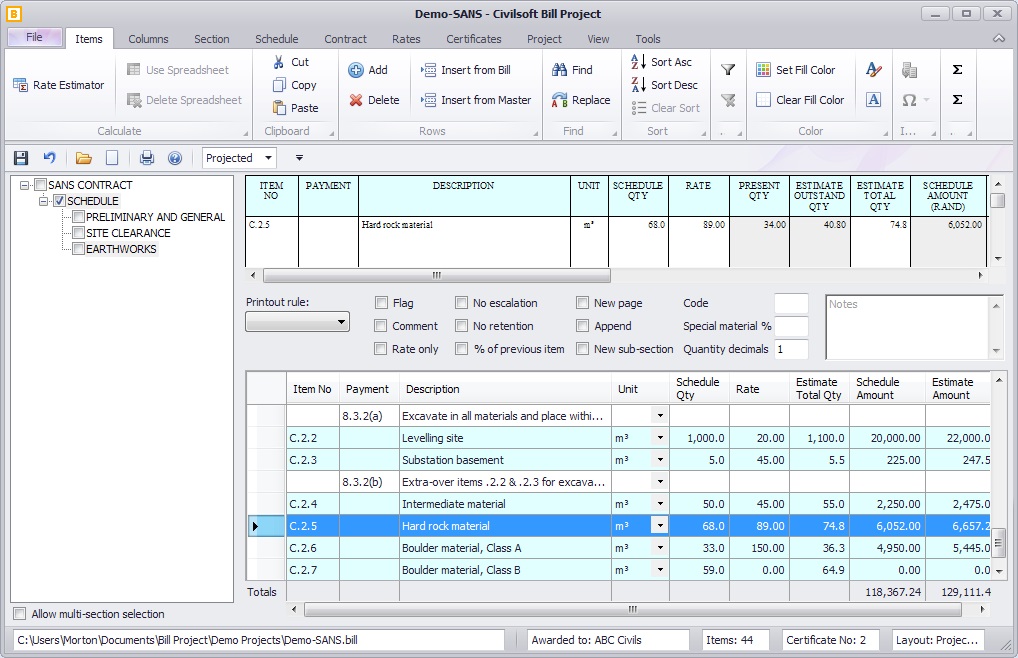Switch to the Columns tab

pyautogui.click(x=148, y=39)
